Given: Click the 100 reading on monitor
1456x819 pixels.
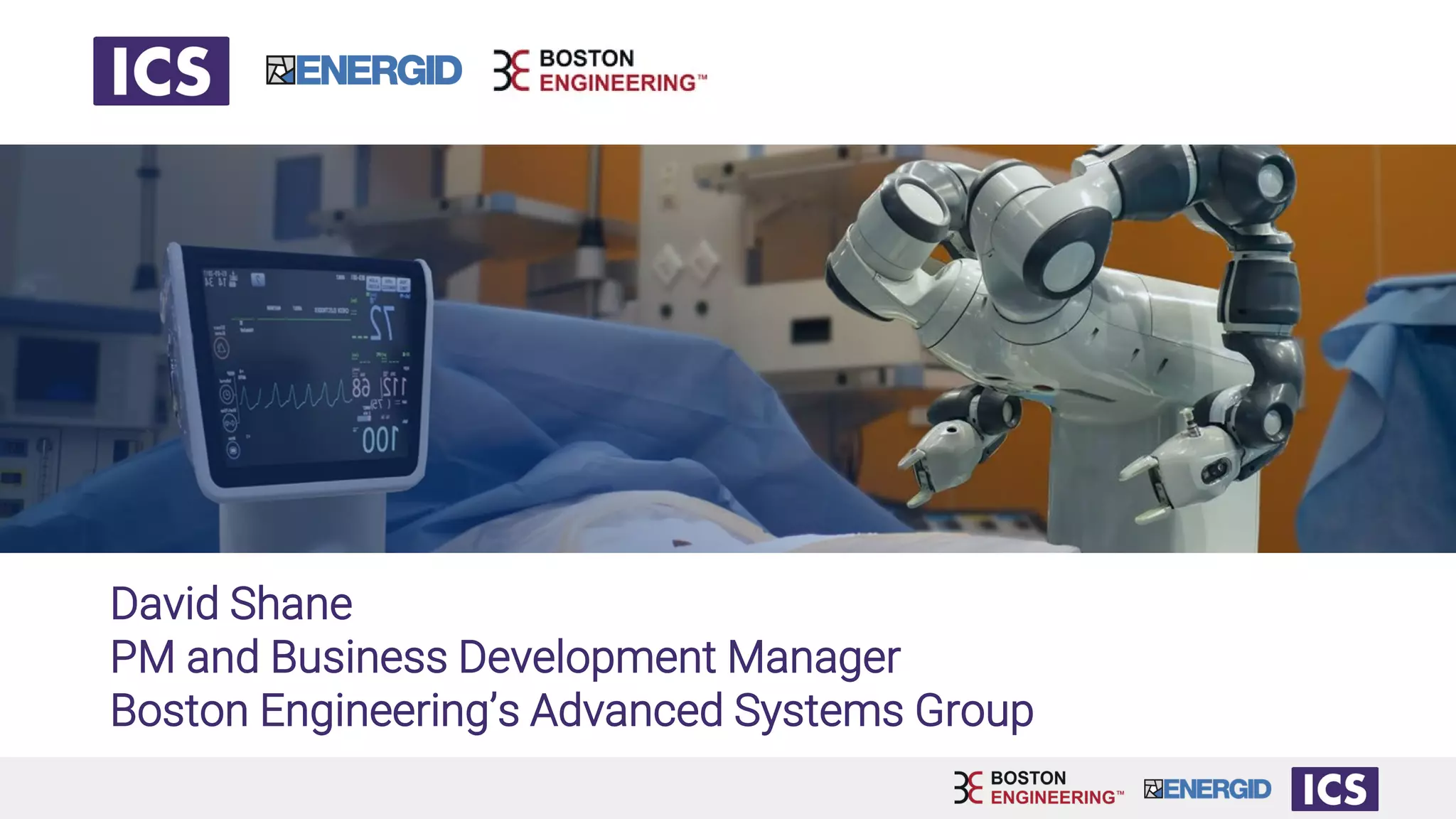Looking at the screenshot, I should 380,440.
